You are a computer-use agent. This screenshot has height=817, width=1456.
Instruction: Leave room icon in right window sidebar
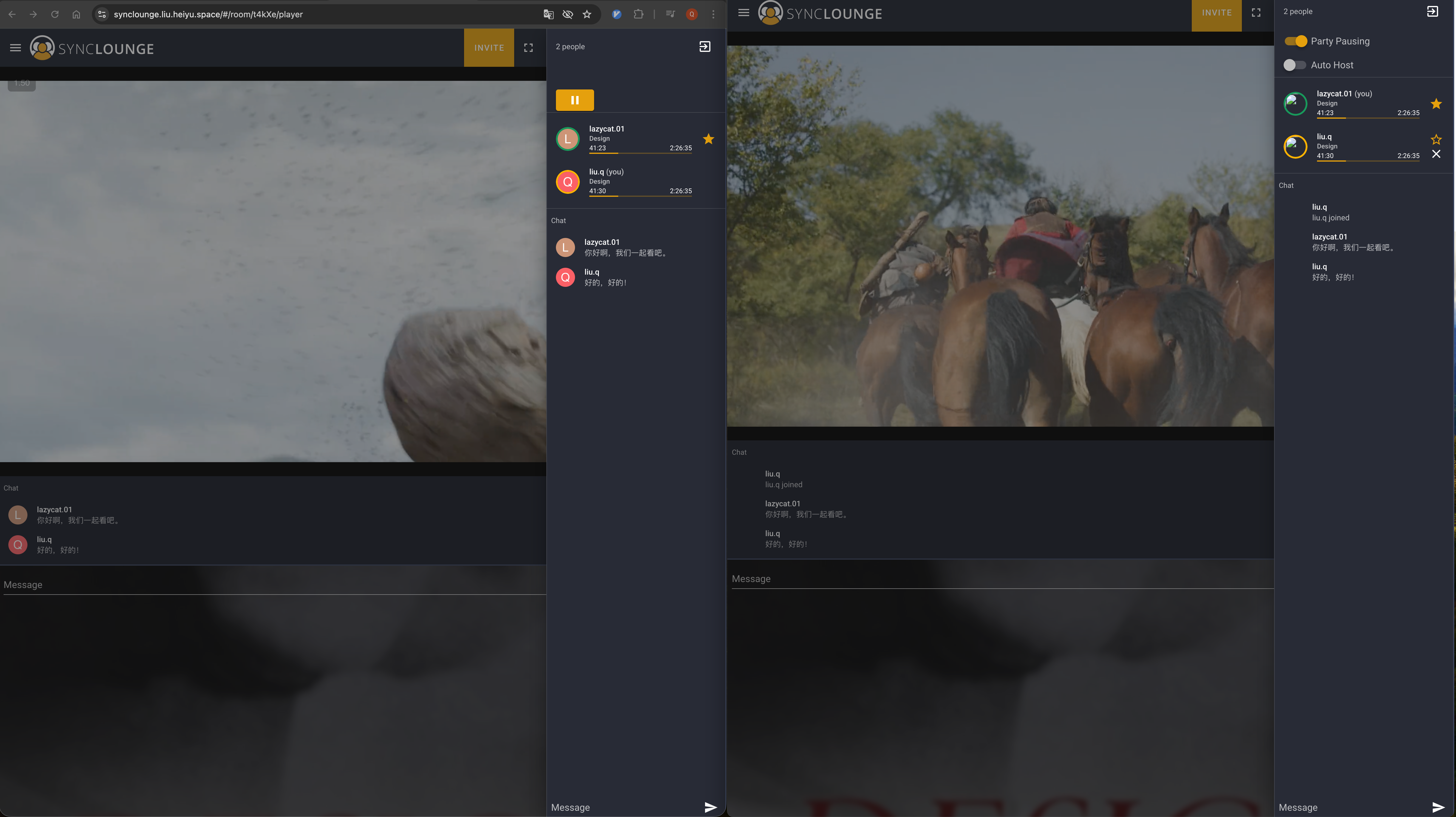click(x=1432, y=11)
